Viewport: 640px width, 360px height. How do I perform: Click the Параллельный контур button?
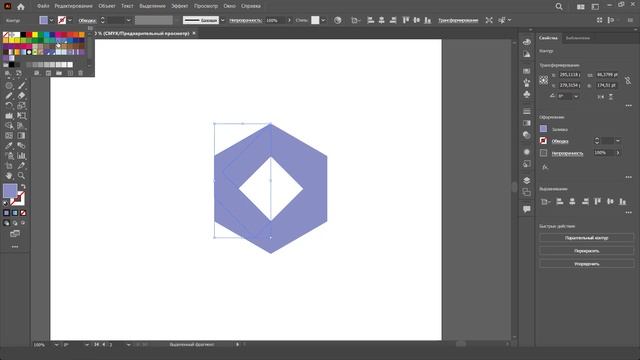587,238
